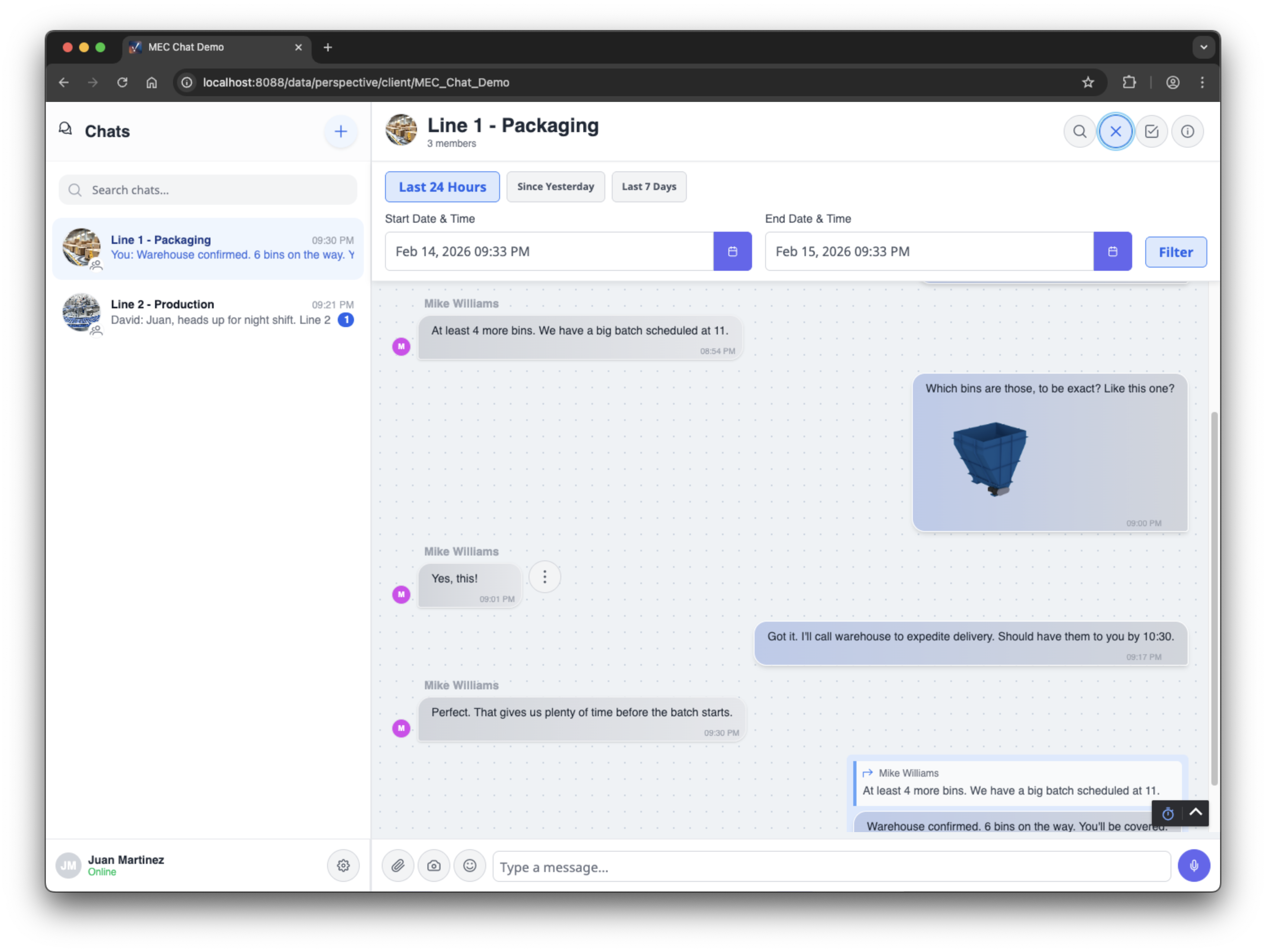This screenshot has width=1266, height=952.
Task: Open options menu on Mike's 'Yes, this!' message
Action: click(544, 576)
